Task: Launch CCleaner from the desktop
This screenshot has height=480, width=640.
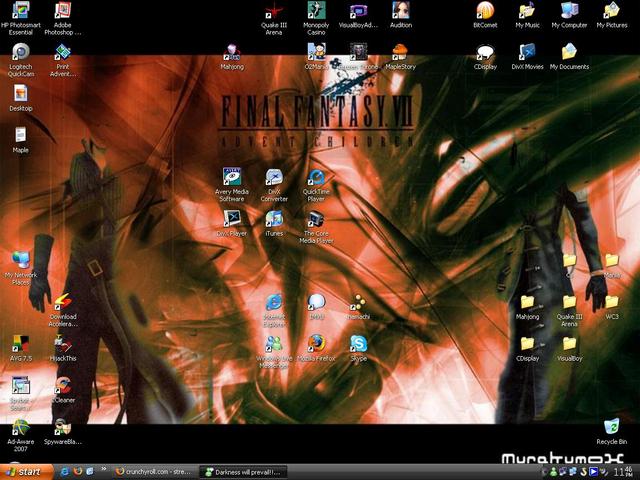Action: tap(62, 390)
